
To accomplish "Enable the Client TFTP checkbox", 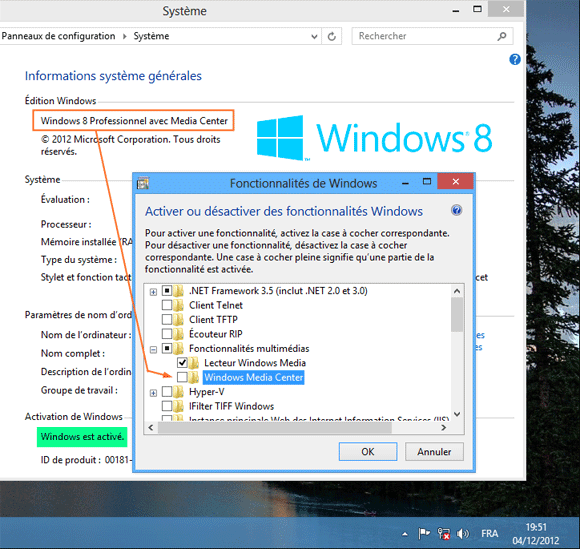I will click(x=167, y=319).
